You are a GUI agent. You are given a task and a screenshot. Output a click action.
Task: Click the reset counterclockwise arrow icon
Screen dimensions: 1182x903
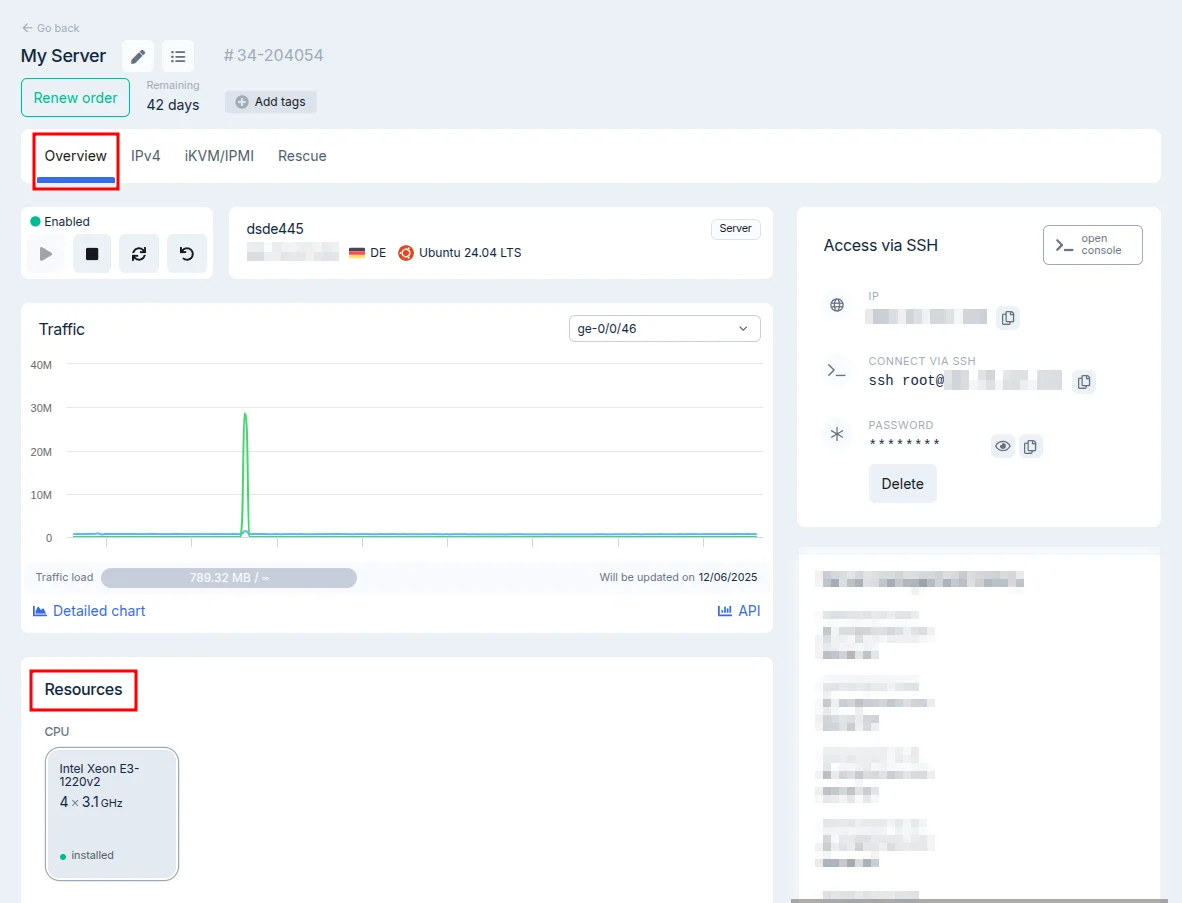(x=187, y=254)
